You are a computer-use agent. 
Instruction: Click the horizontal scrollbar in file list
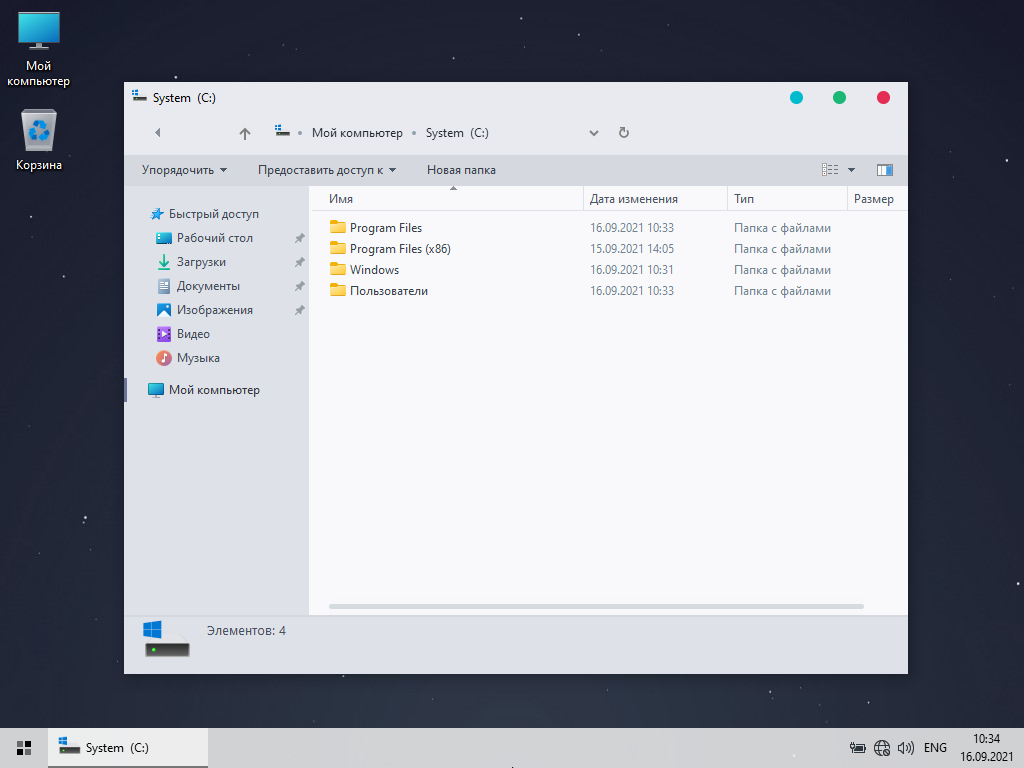pyautogui.click(x=595, y=607)
